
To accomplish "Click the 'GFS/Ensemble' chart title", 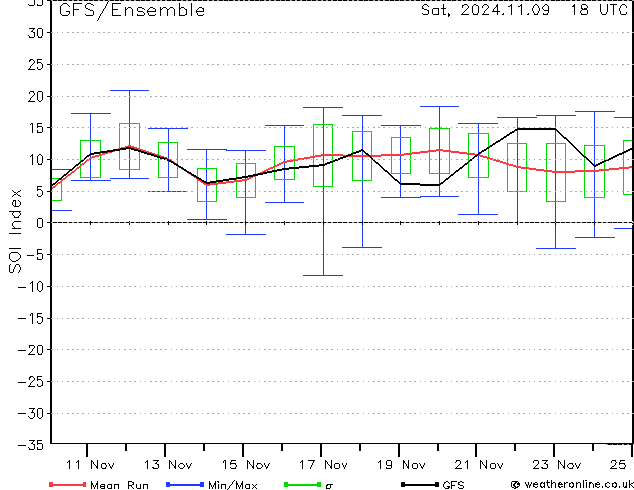I will coord(132,10).
